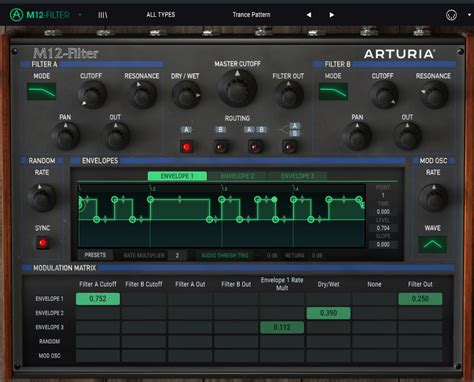Click the Filter Out knob

point(289,95)
